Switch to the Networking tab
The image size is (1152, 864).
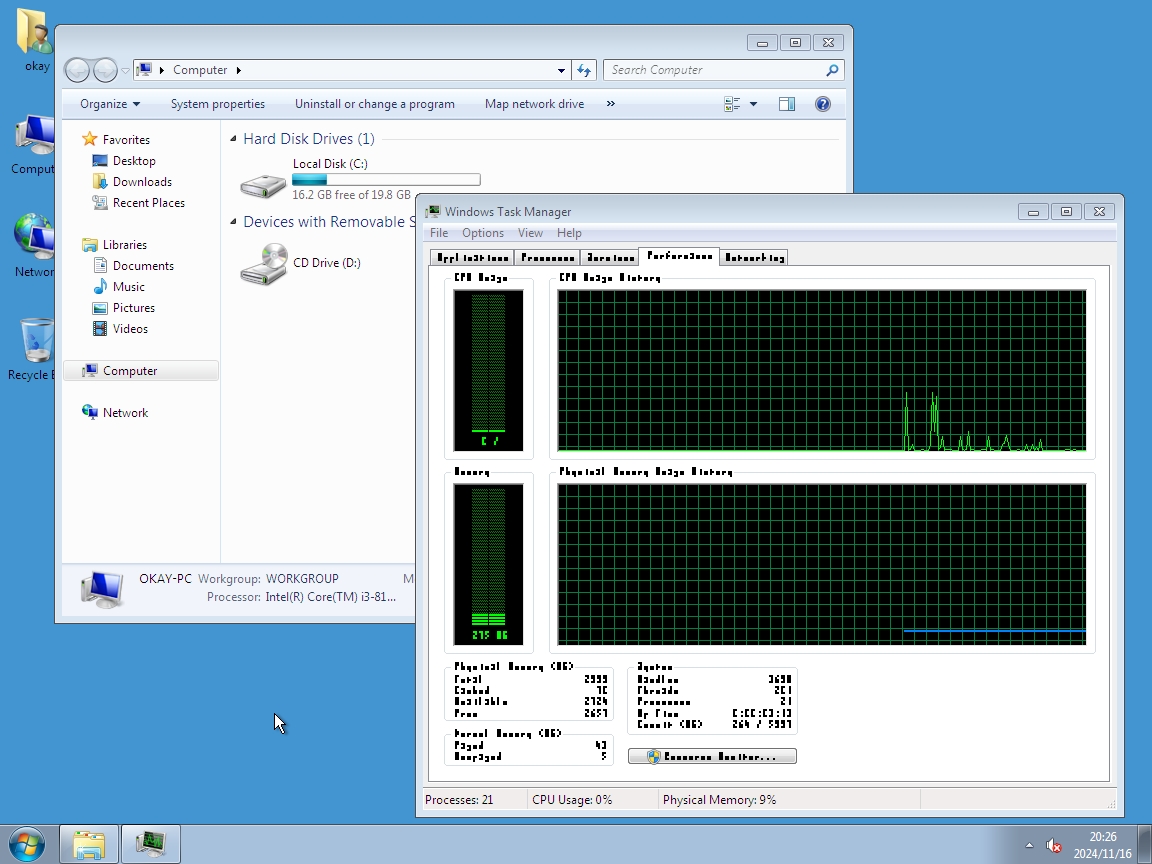pos(754,257)
